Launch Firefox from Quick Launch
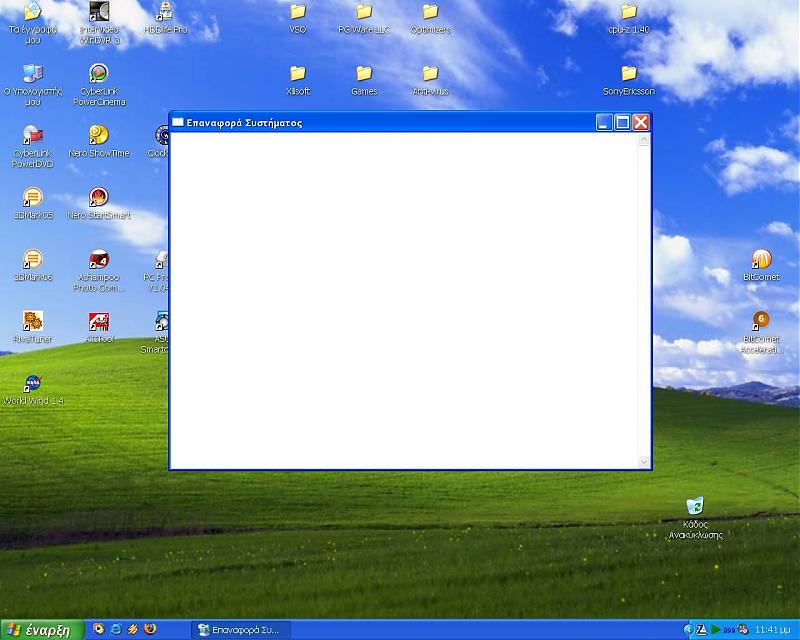800x640 pixels. coord(150,629)
